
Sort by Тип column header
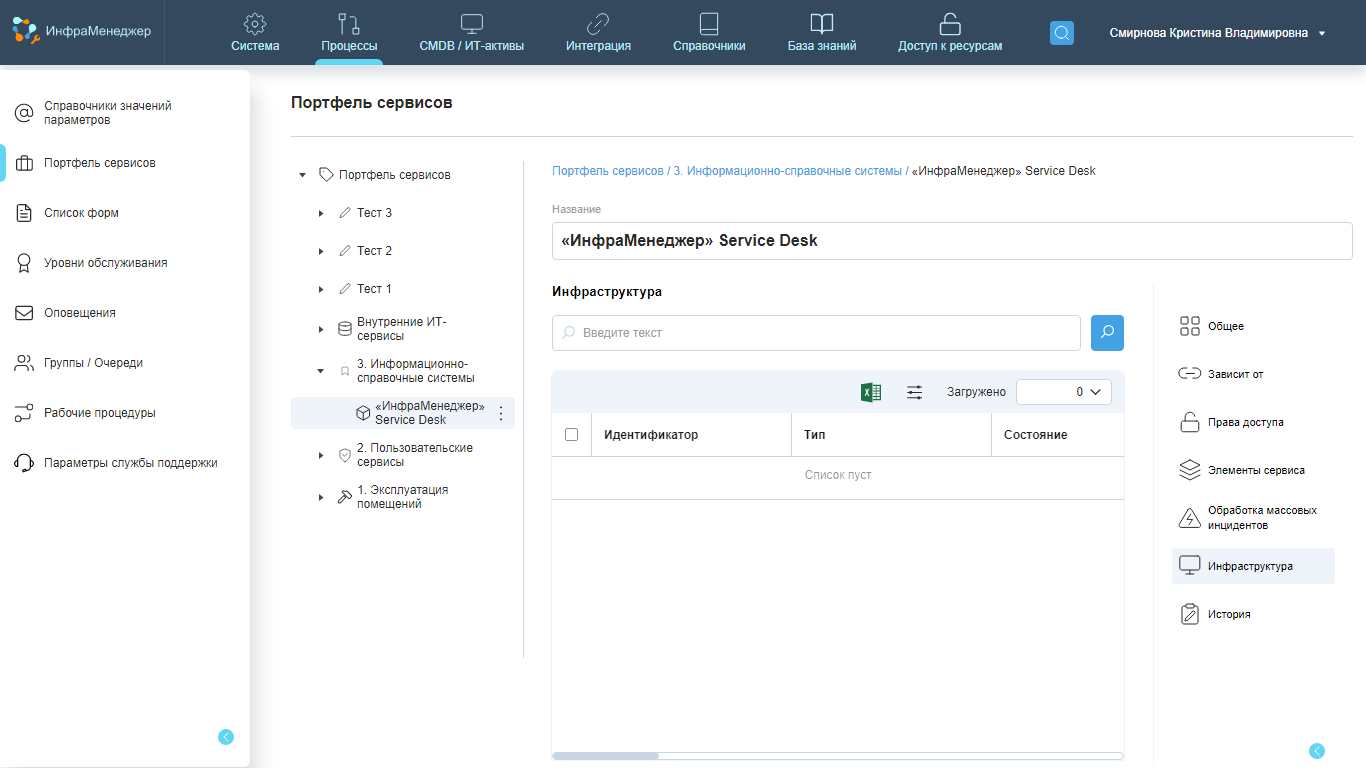coord(815,435)
